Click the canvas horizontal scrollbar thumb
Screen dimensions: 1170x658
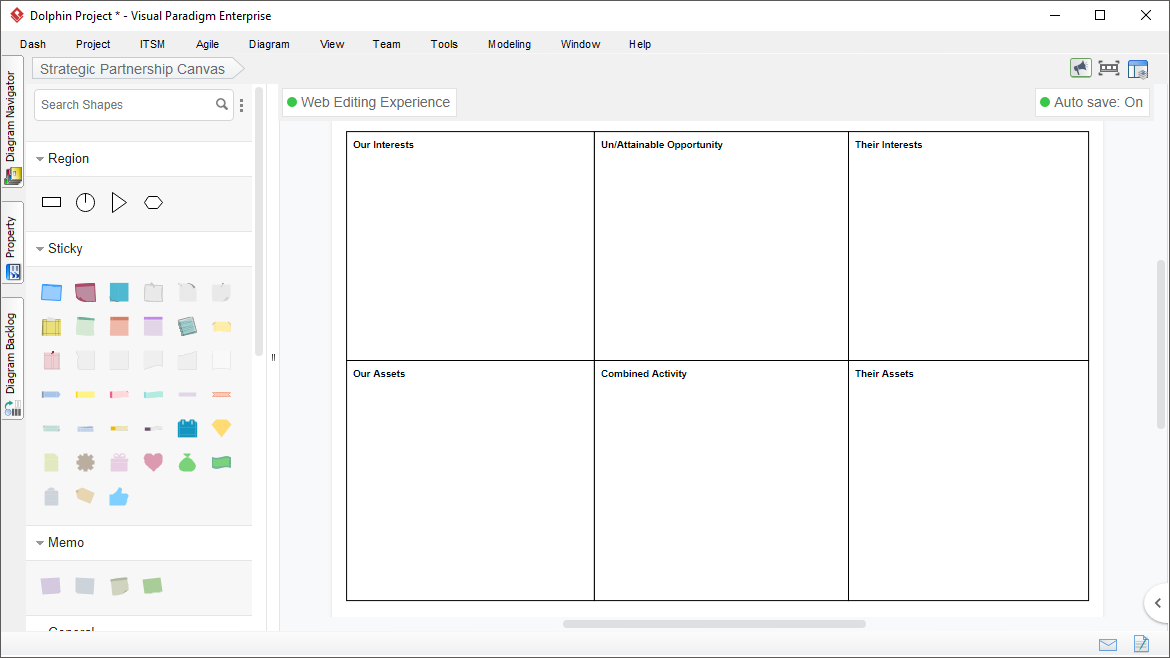(x=714, y=624)
